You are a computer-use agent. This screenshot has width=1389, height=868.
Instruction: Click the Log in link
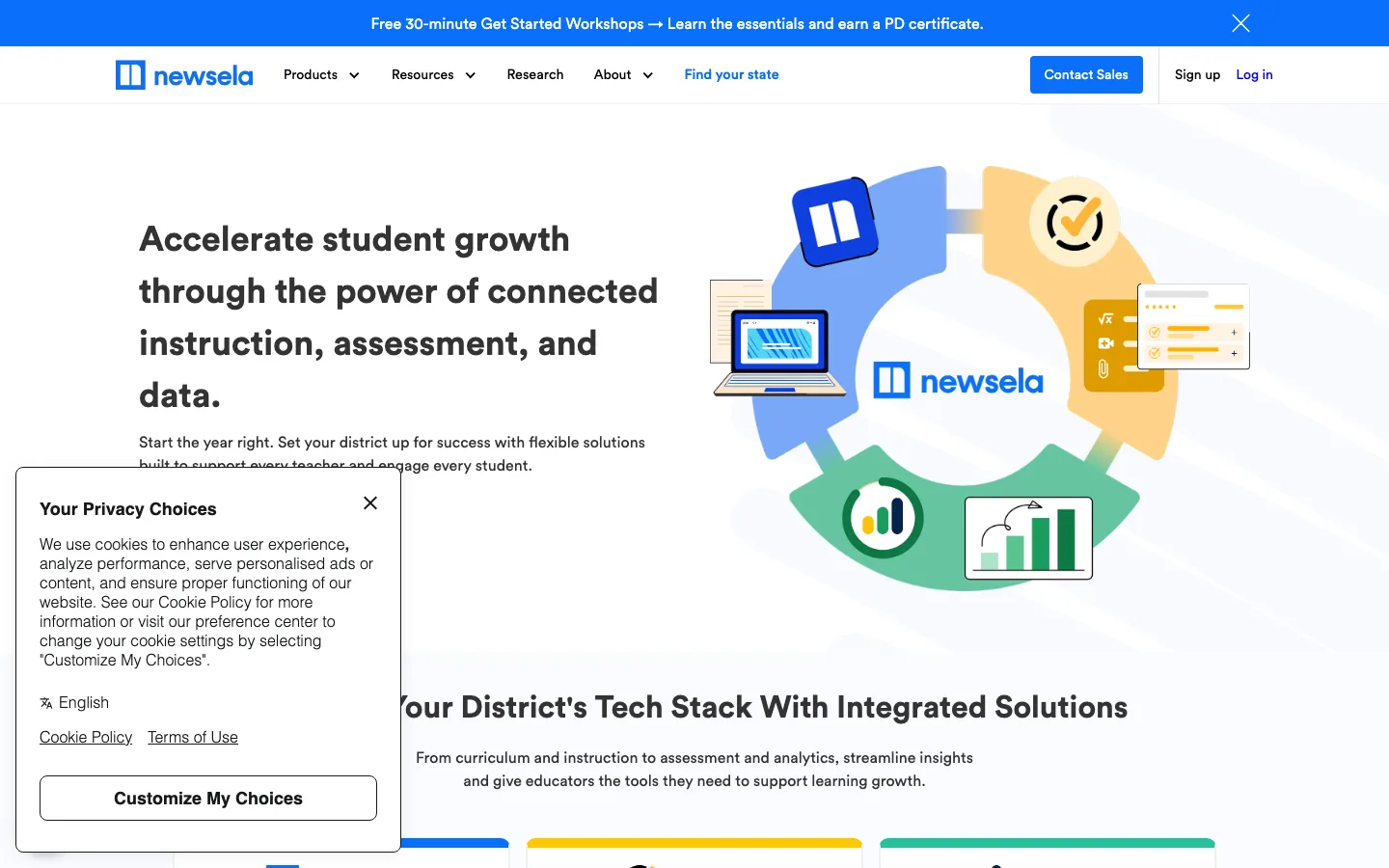[1254, 74]
